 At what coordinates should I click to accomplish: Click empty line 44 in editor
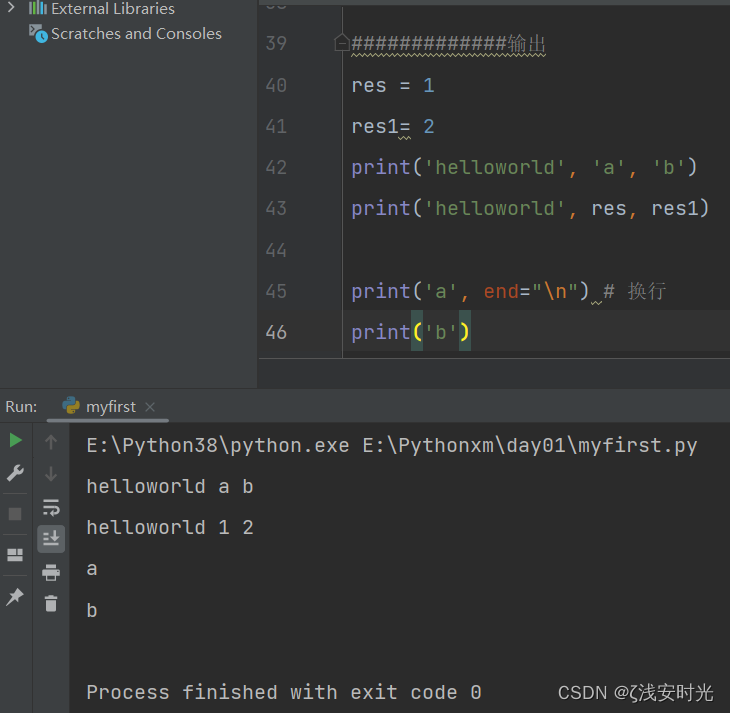click(535, 251)
